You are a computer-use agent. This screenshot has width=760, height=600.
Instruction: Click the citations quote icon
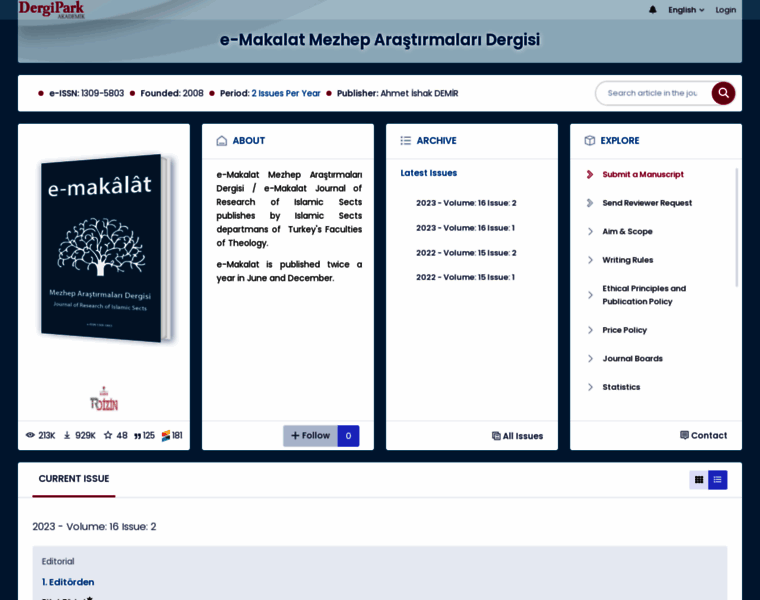(137, 436)
